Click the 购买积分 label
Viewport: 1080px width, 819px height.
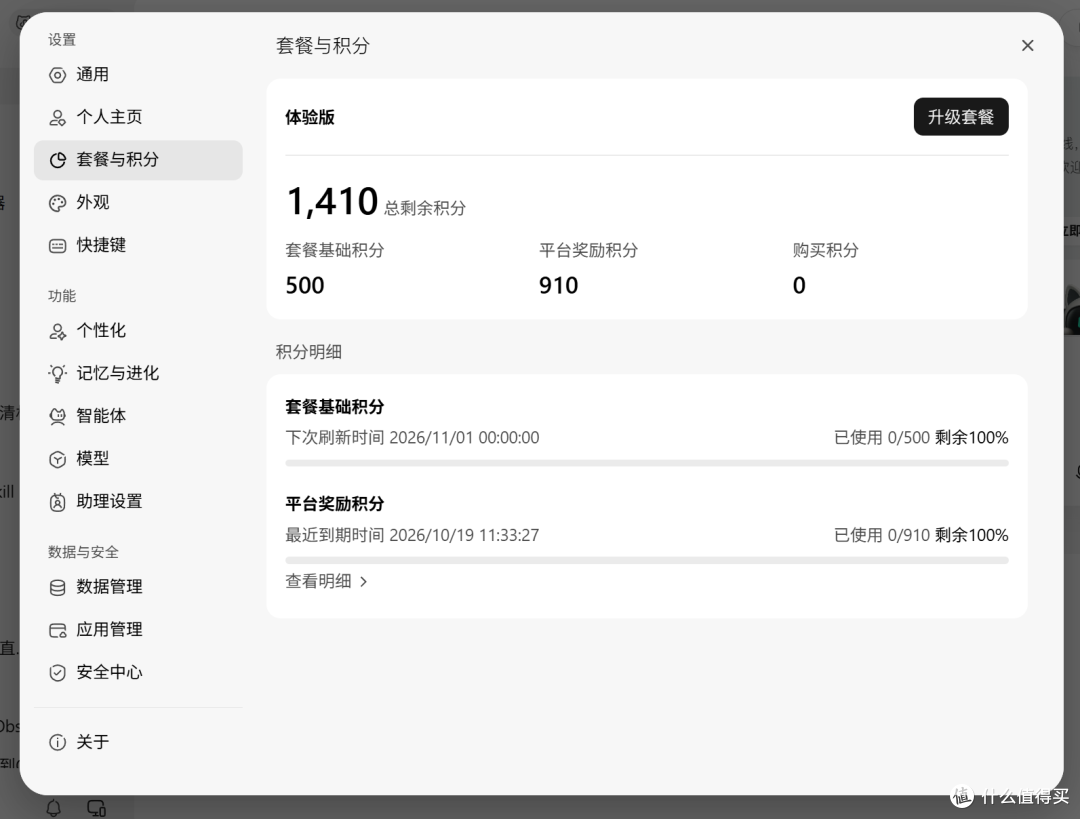pyautogui.click(x=826, y=251)
